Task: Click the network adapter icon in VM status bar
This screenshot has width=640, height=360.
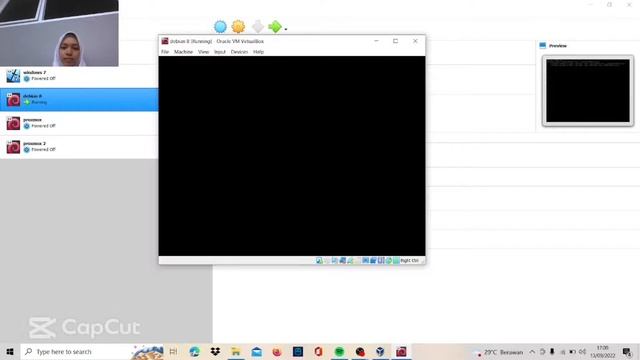Action: [342, 260]
